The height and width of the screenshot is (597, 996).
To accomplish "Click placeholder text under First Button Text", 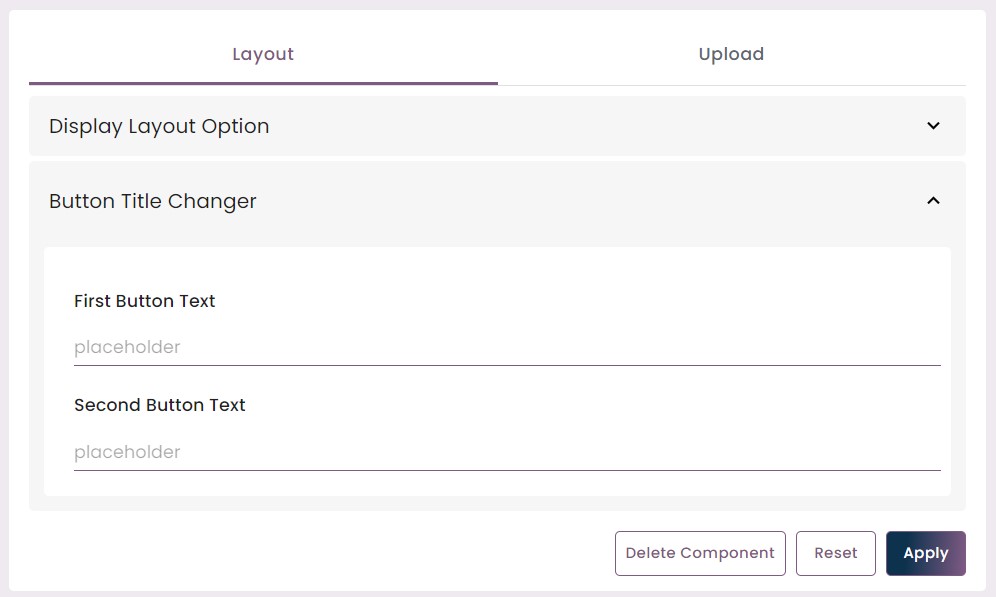I will pyautogui.click(x=127, y=347).
